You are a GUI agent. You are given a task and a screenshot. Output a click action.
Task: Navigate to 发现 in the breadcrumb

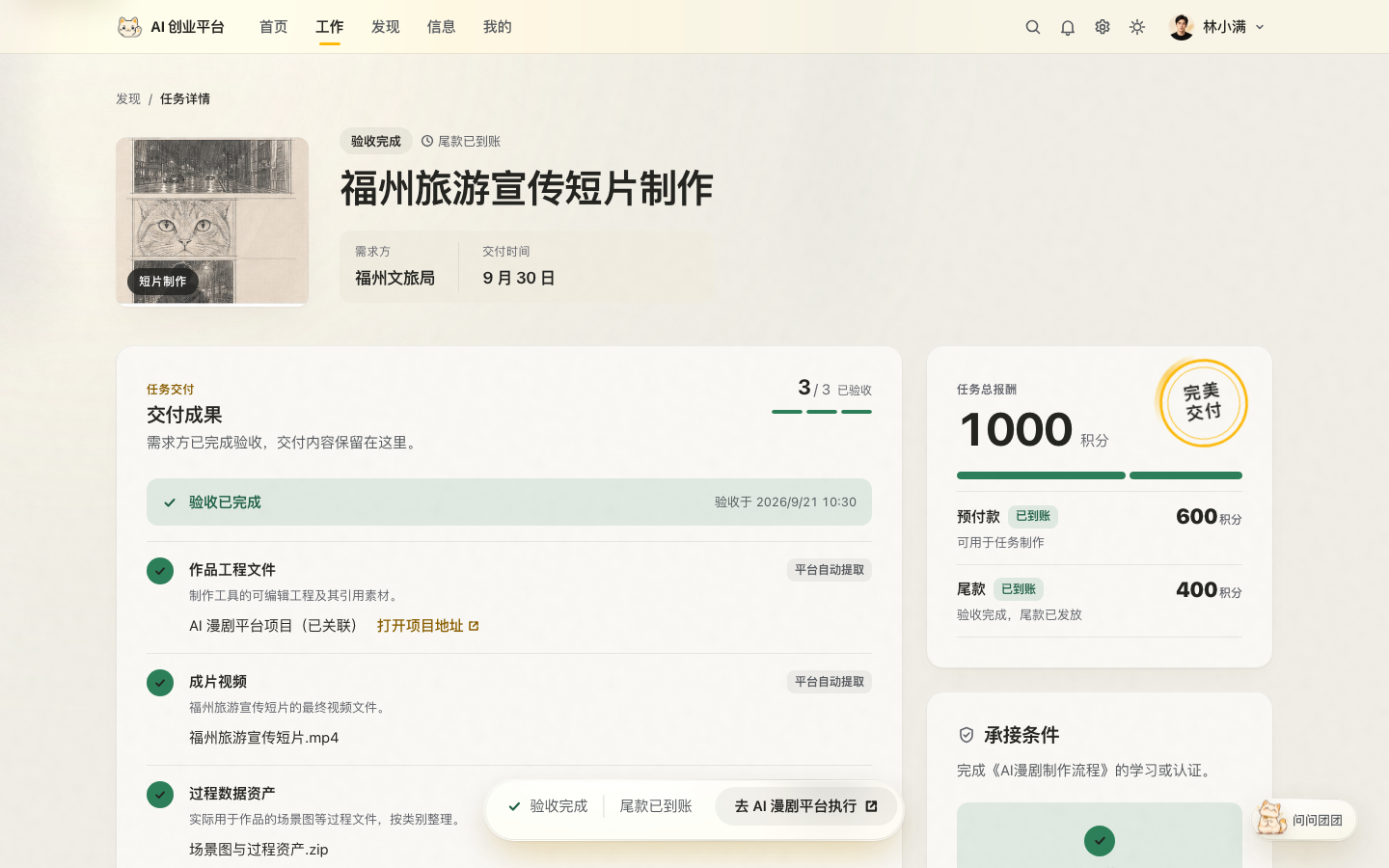(x=128, y=98)
